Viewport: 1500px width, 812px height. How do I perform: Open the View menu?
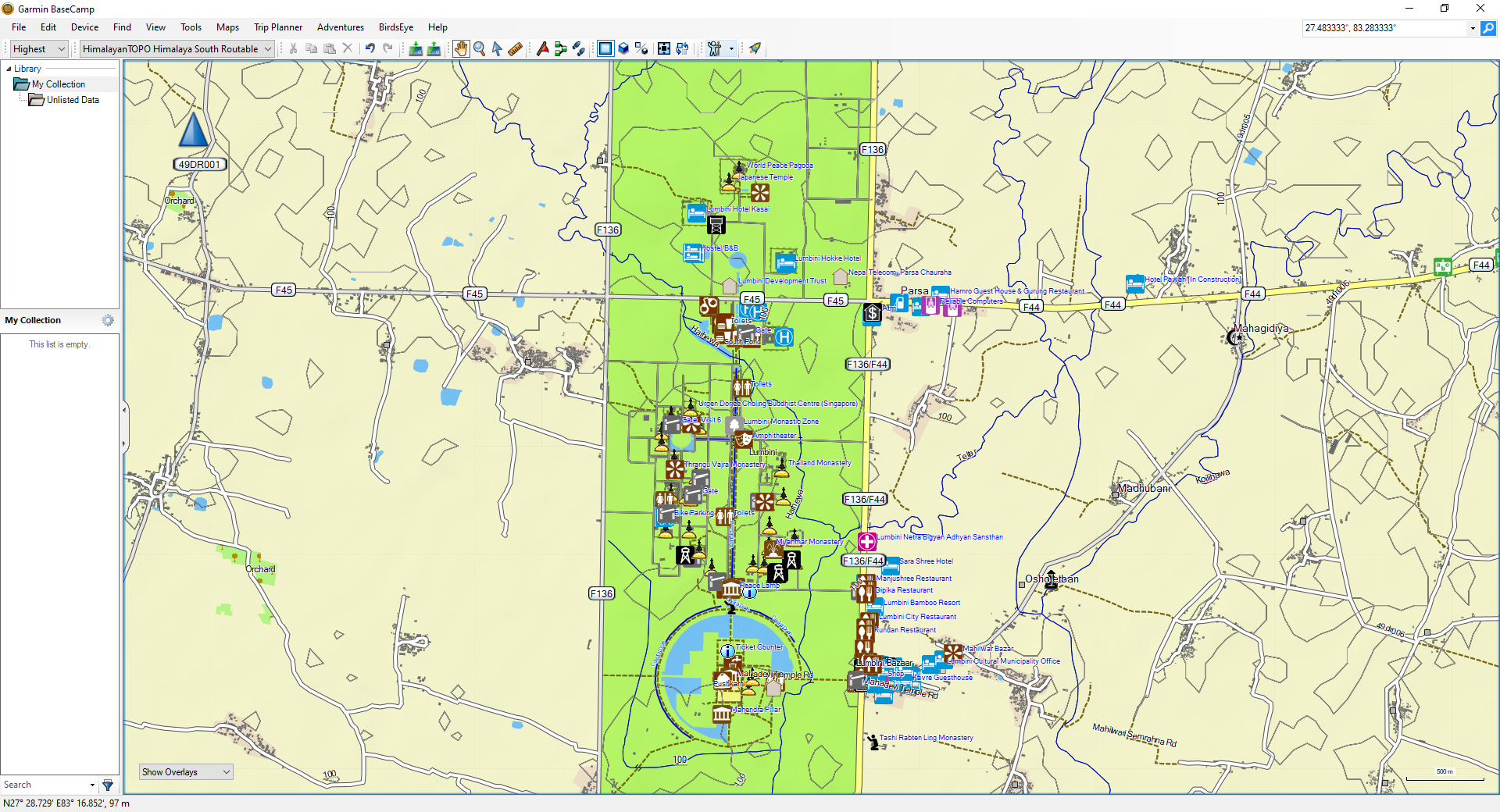pos(155,27)
